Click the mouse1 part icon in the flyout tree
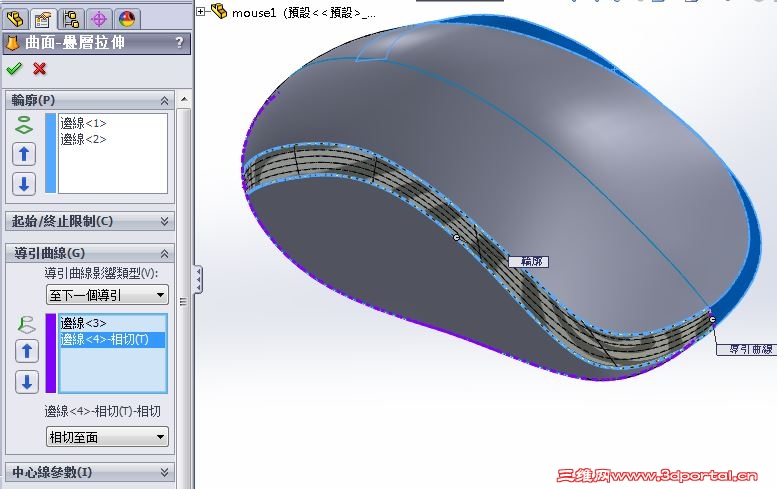Image resolution: width=777 pixels, height=489 pixels. (x=219, y=11)
